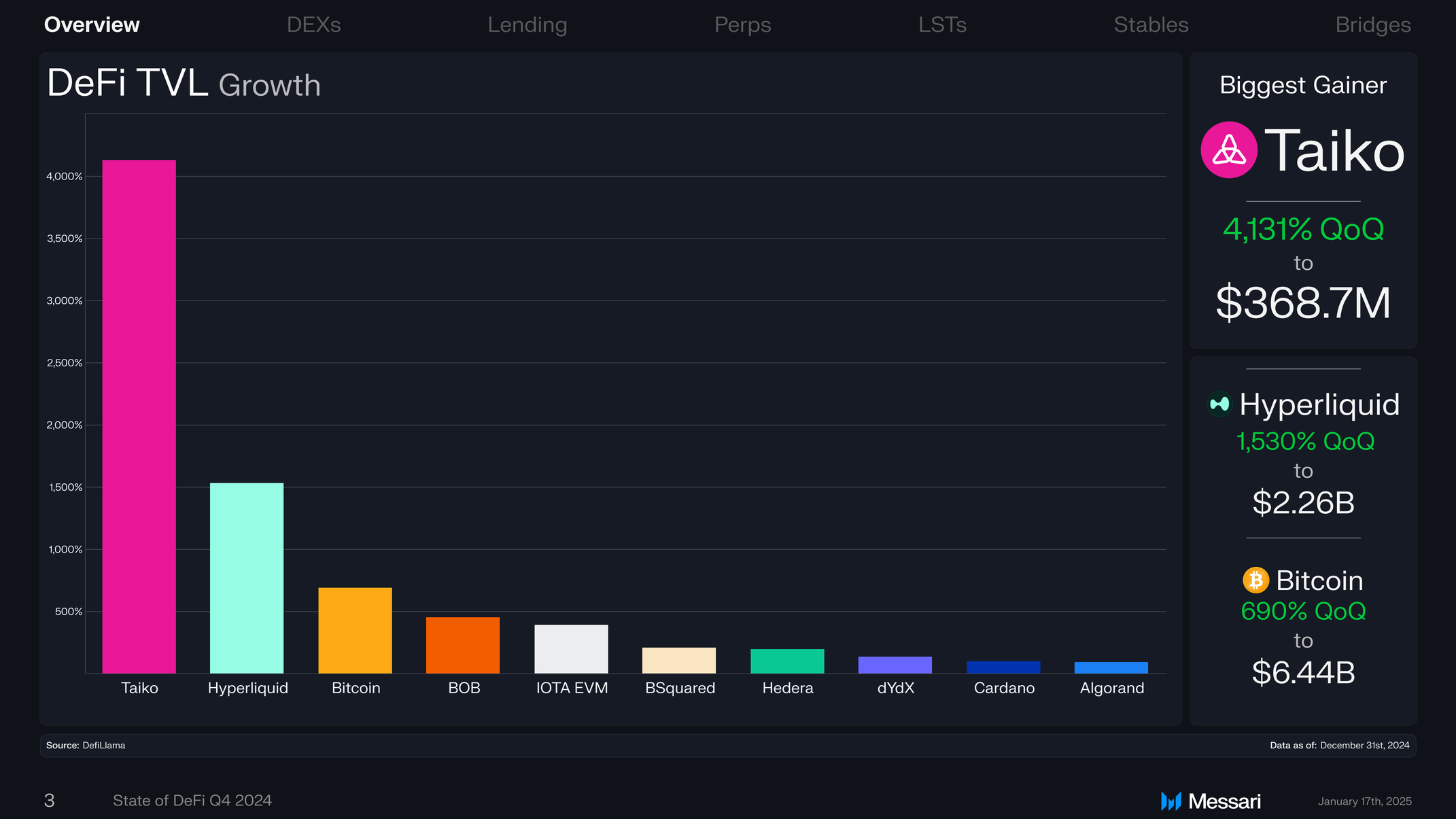Open the Bridges tab
The height and width of the screenshot is (819, 1456).
[1373, 24]
